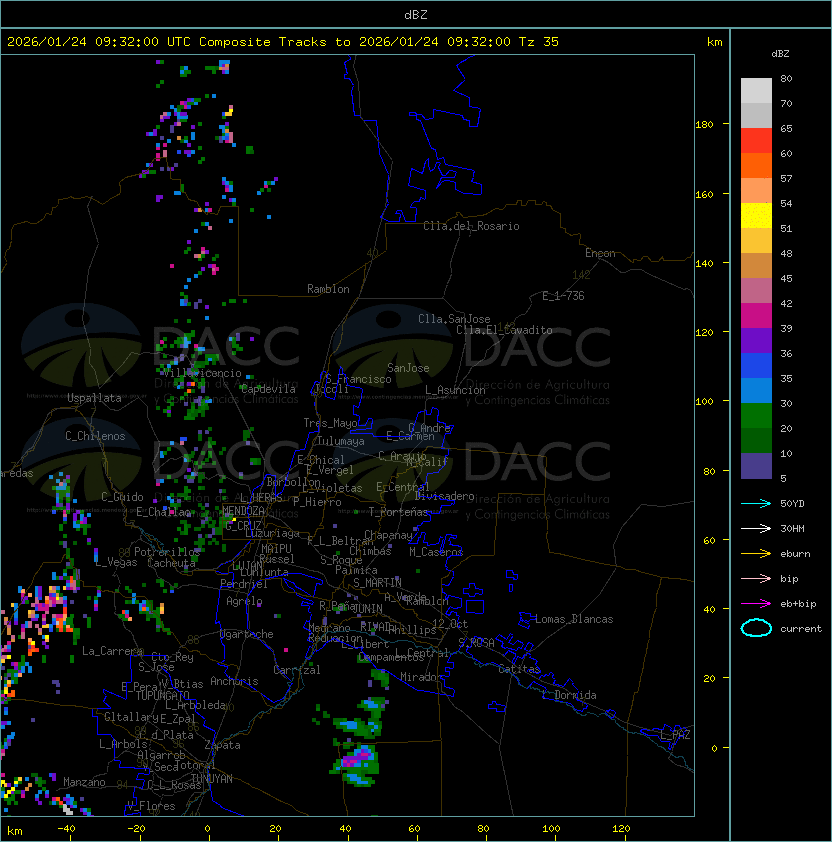Click the 'Carrizal' map label
832x842 pixels.
coord(297,670)
